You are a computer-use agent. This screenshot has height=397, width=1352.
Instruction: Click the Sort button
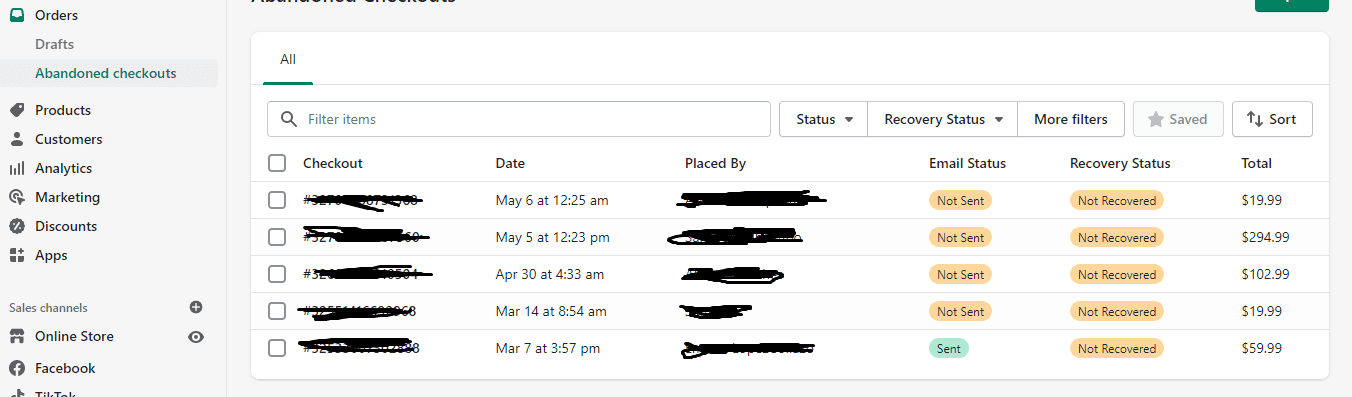pyautogui.click(x=1272, y=119)
